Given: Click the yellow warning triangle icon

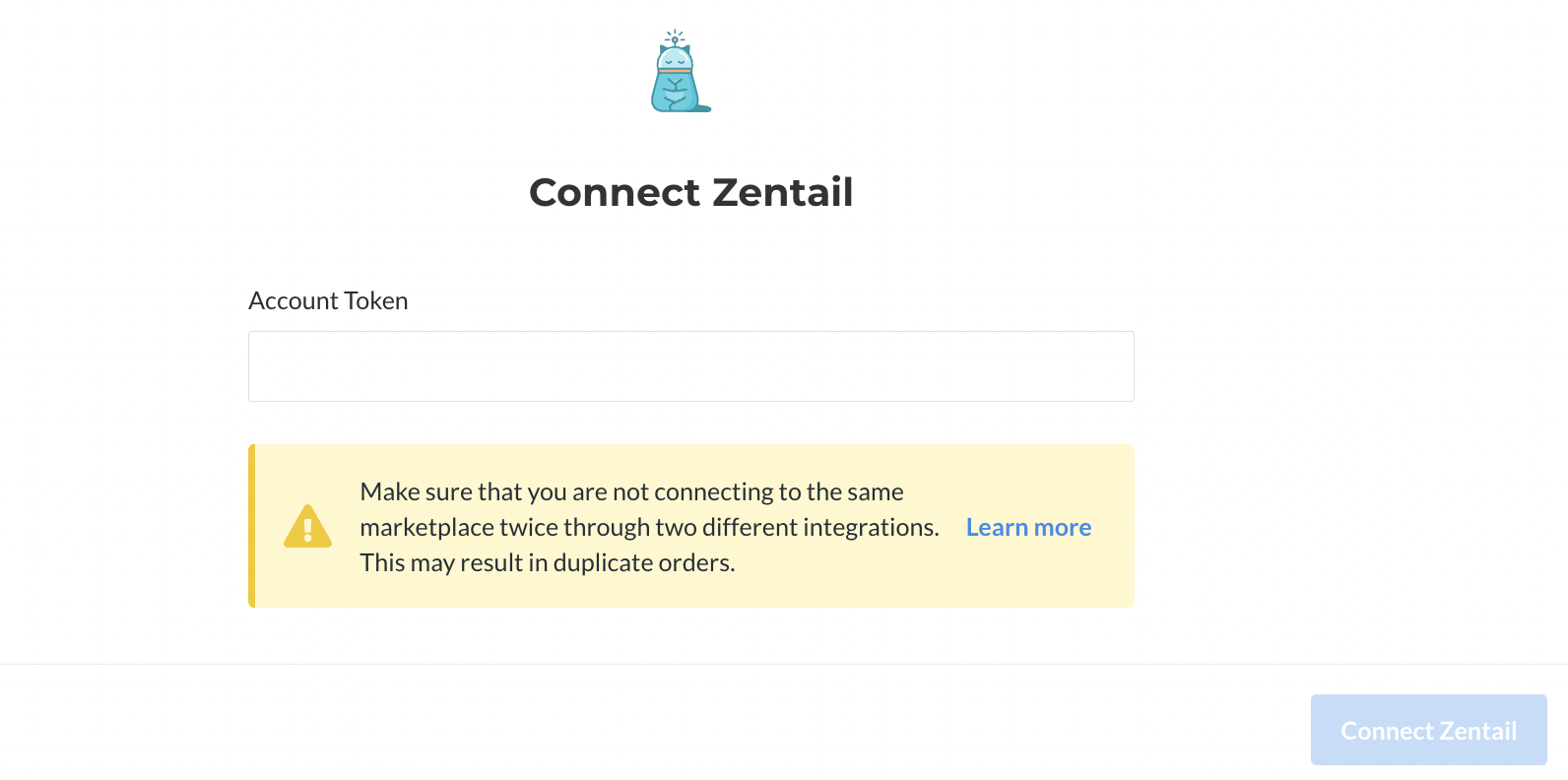Looking at the screenshot, I should 307,527.
